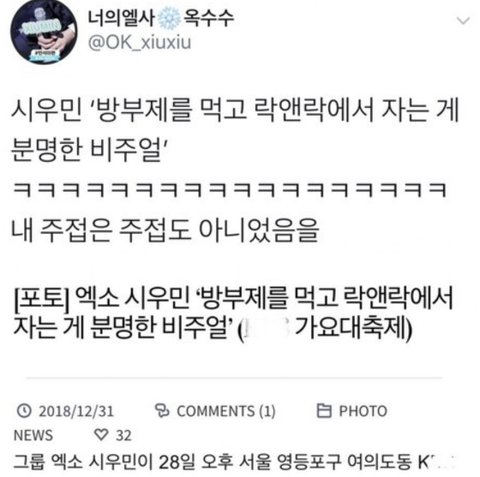
Task: Click the ㅋㅋㅋ laughter line in tweet
Action: (x=229, y=190)
